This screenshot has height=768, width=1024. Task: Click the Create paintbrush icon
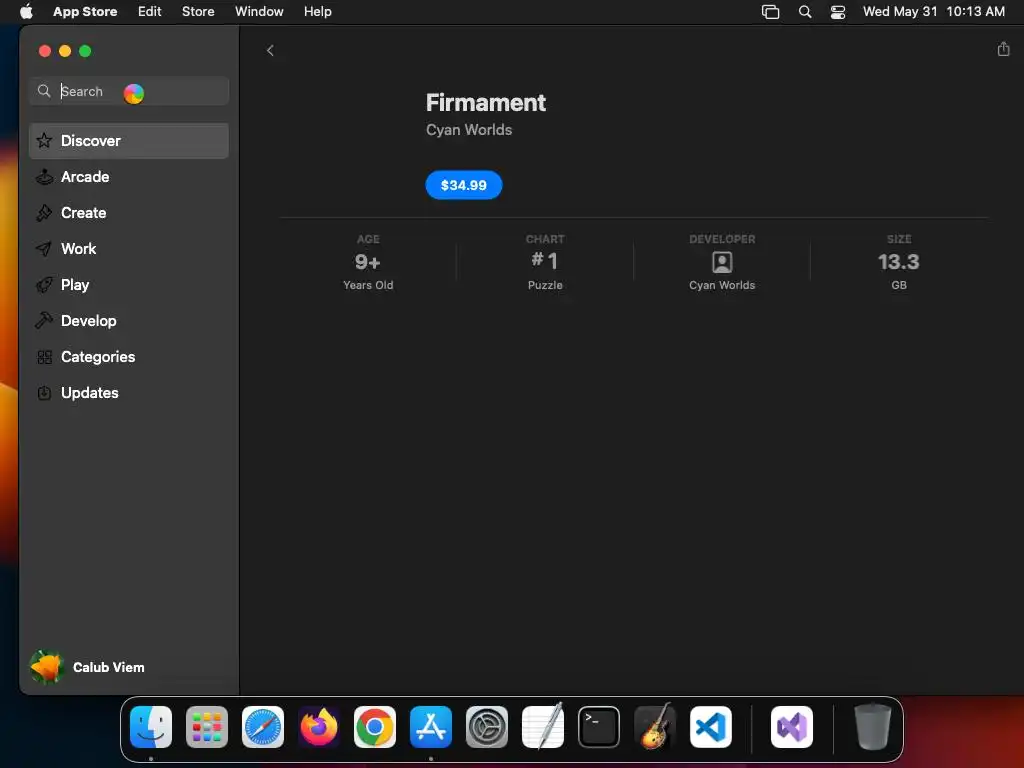pyautogui.click(x=44, y=213)
